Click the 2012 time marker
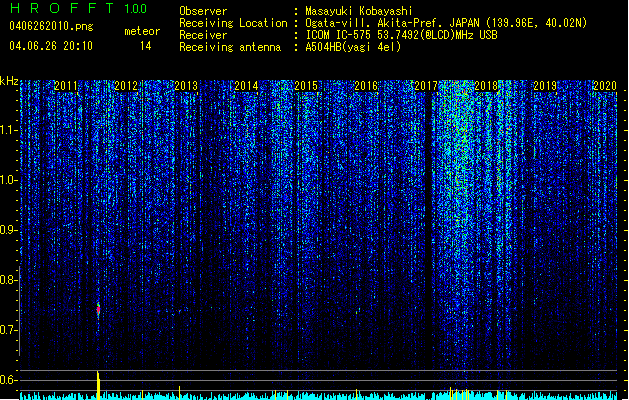 click(x=126, y=86)
